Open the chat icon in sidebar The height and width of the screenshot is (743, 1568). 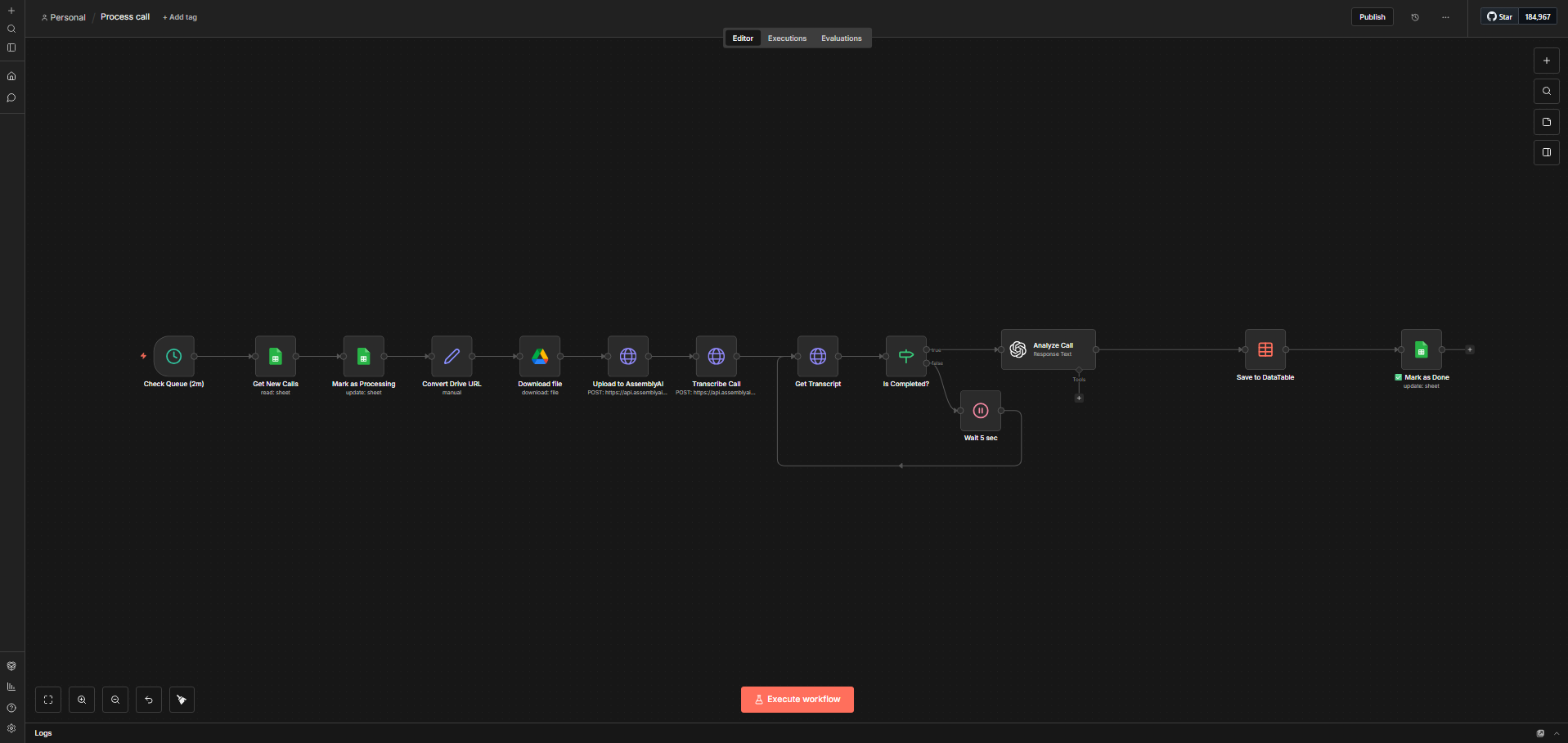coord(11,97)
